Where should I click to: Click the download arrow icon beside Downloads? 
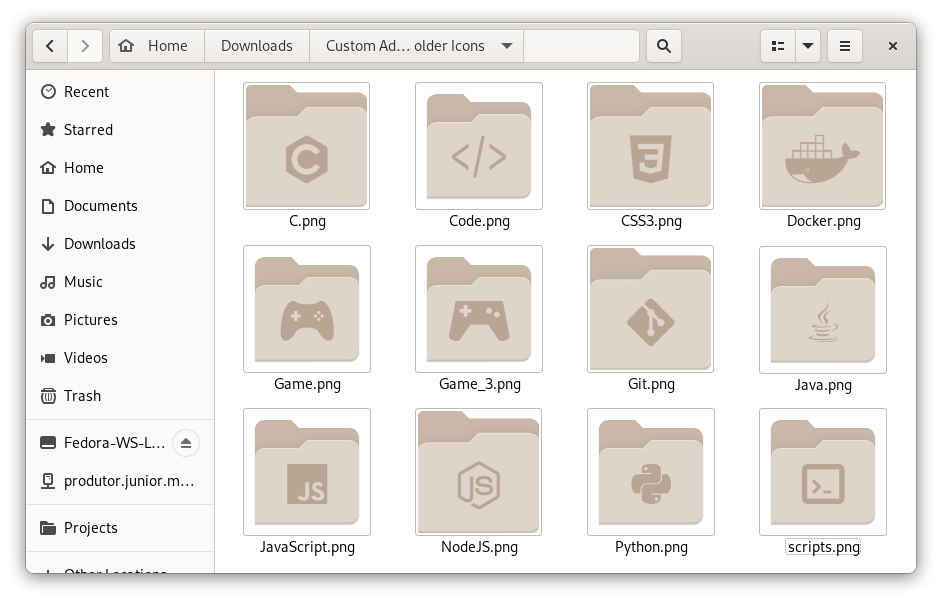point(48,243)
